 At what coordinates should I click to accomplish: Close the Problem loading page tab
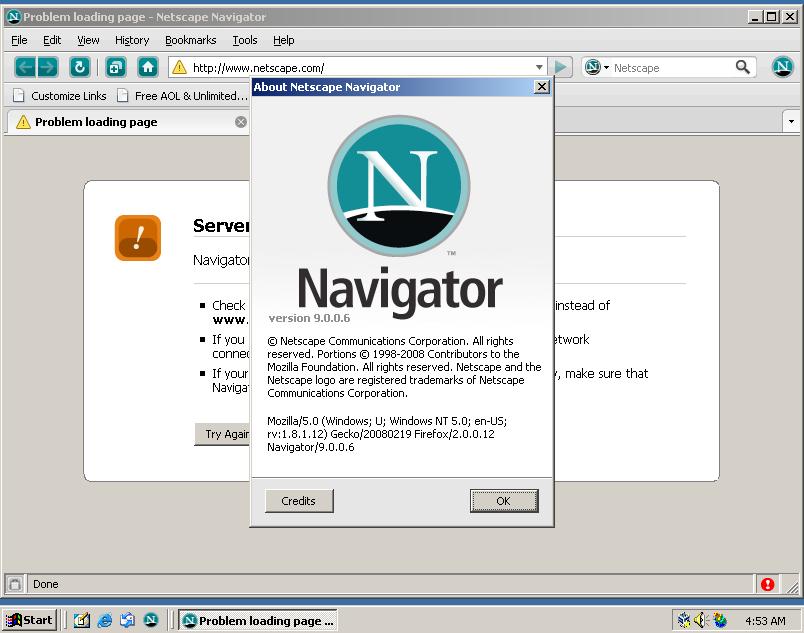tap(241, 122)
